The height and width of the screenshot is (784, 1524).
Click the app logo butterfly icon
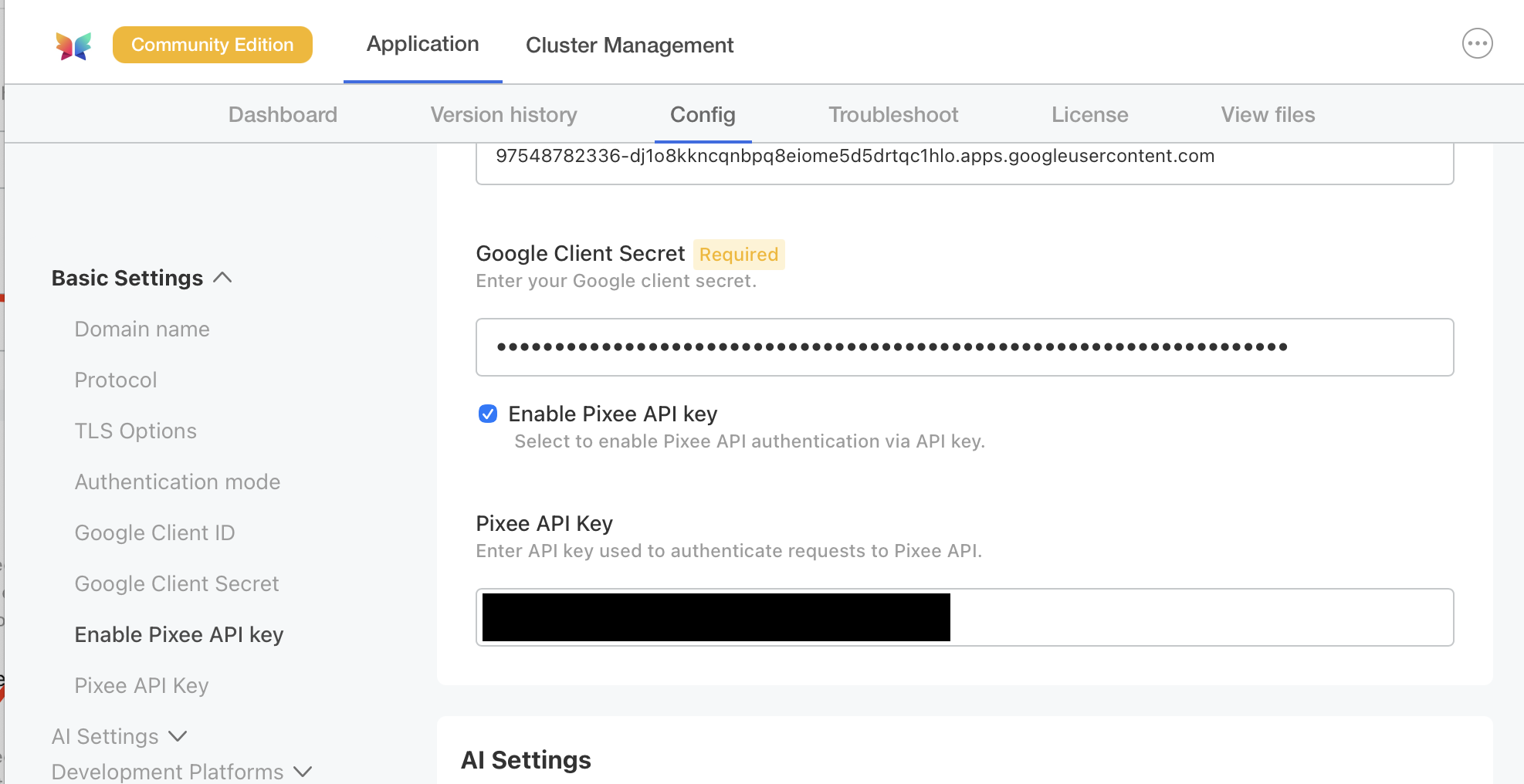click(x=73, y=44)
